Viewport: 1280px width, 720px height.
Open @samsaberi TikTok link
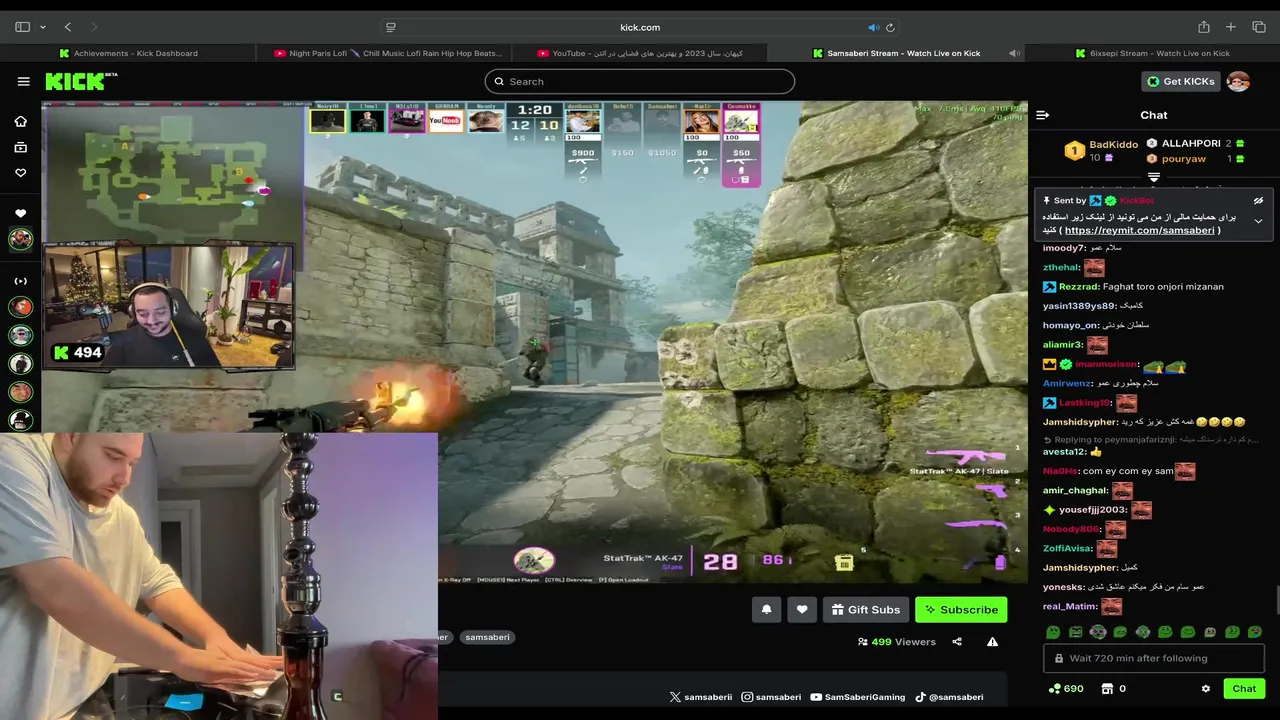pos(949,697)
